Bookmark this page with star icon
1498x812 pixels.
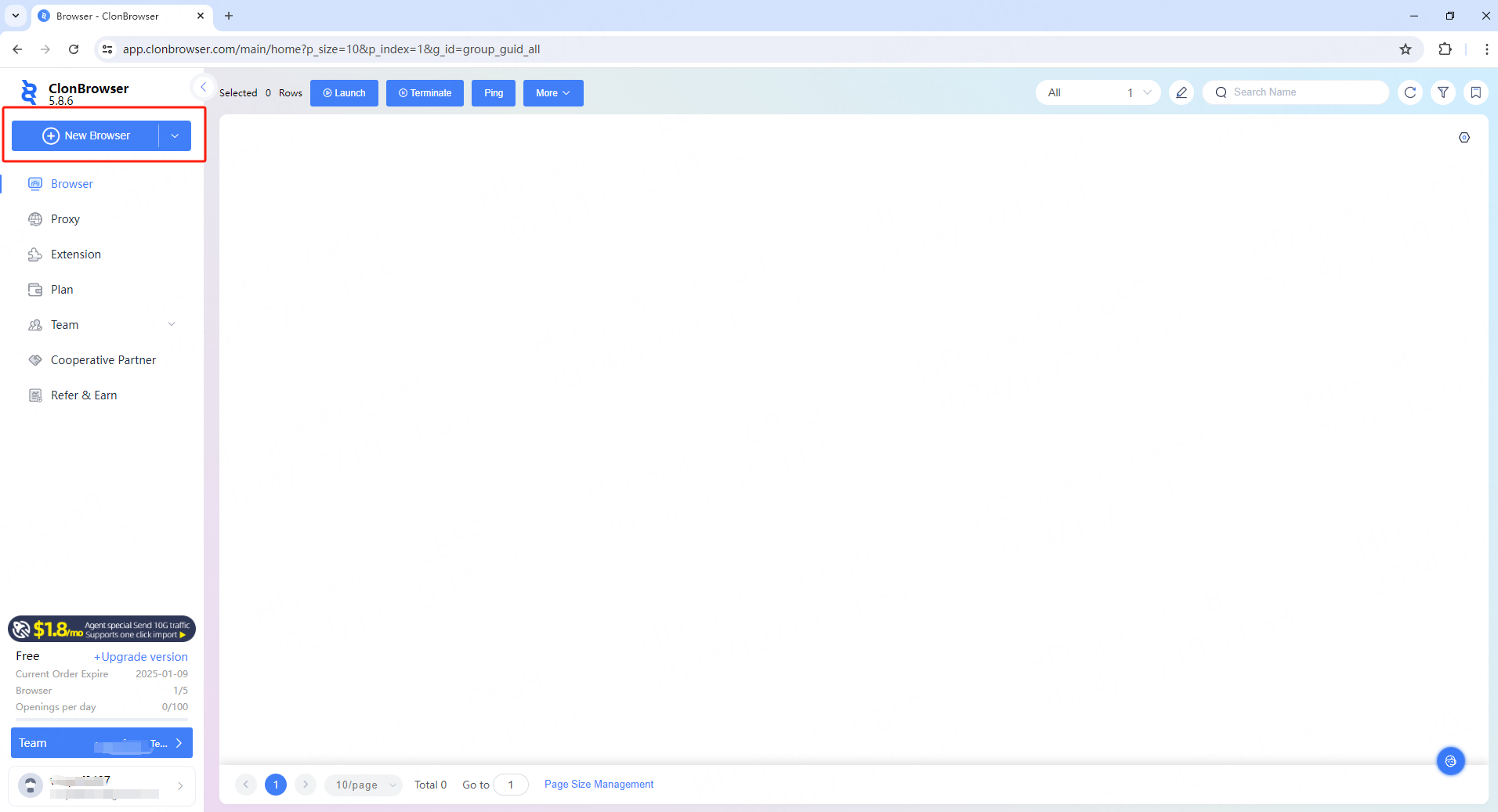(1405, 49)
